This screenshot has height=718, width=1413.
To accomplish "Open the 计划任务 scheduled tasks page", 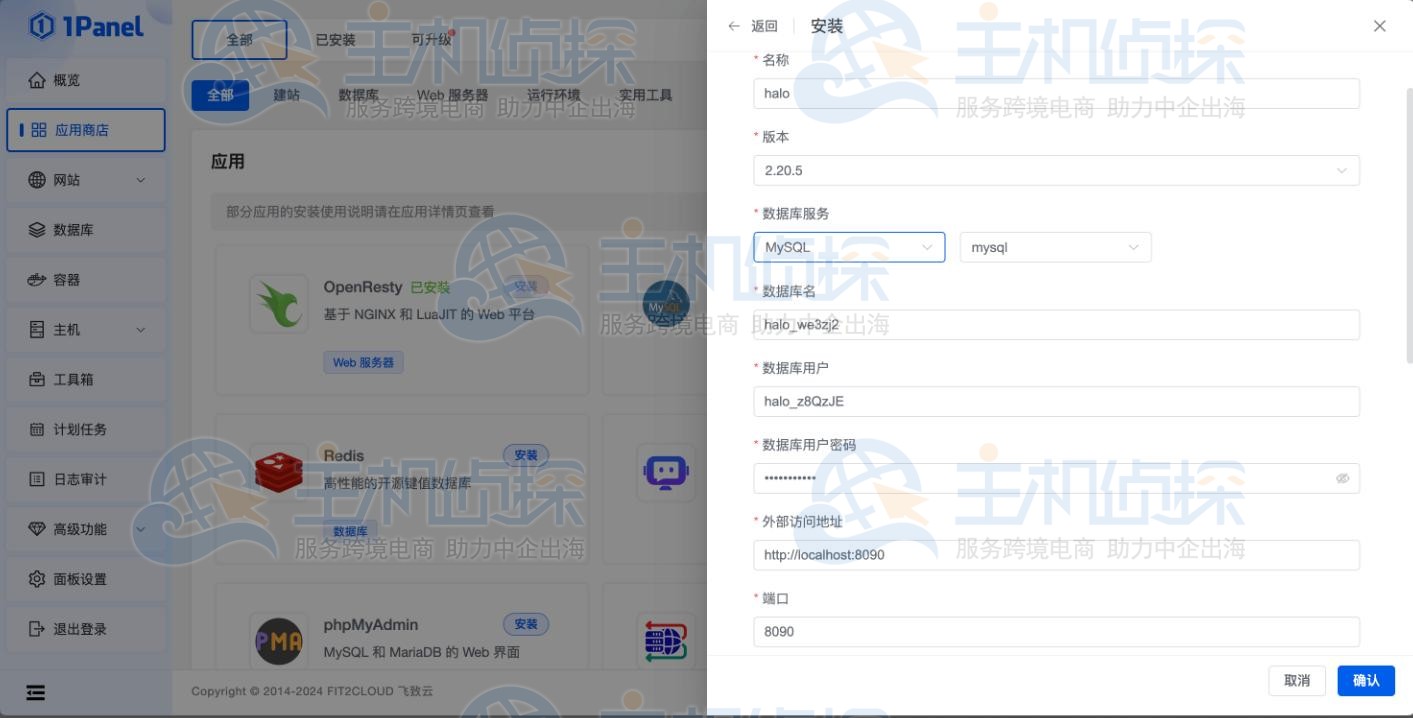I will click(x=86, y=430).
